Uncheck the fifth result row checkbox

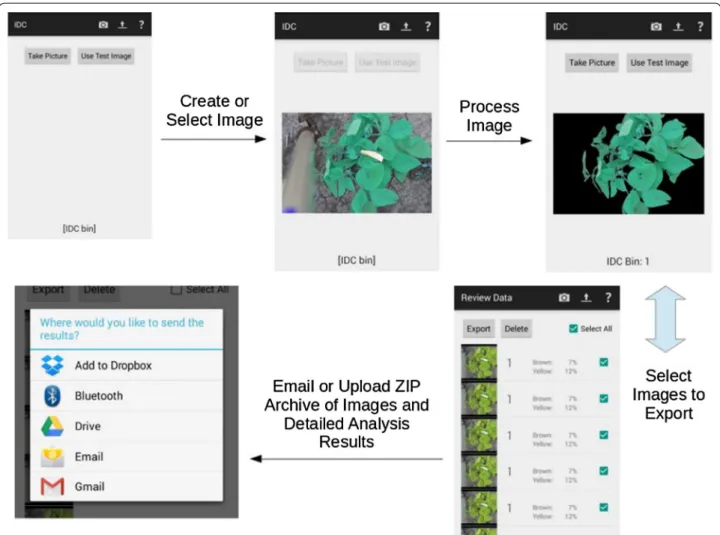[x=604, y=507]
